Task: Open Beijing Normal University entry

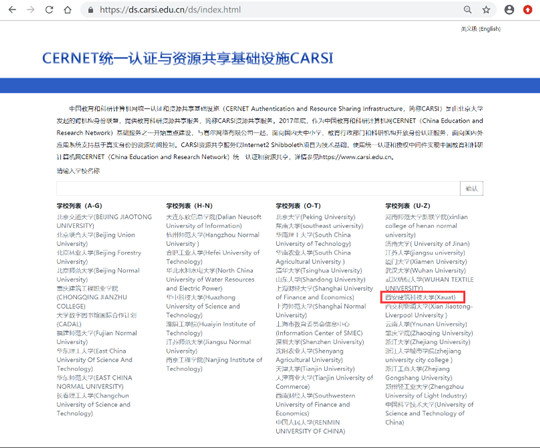Action: (98, 275)
